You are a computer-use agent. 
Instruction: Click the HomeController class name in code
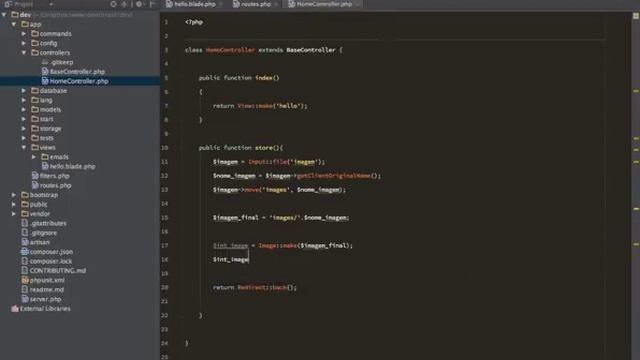230,50
